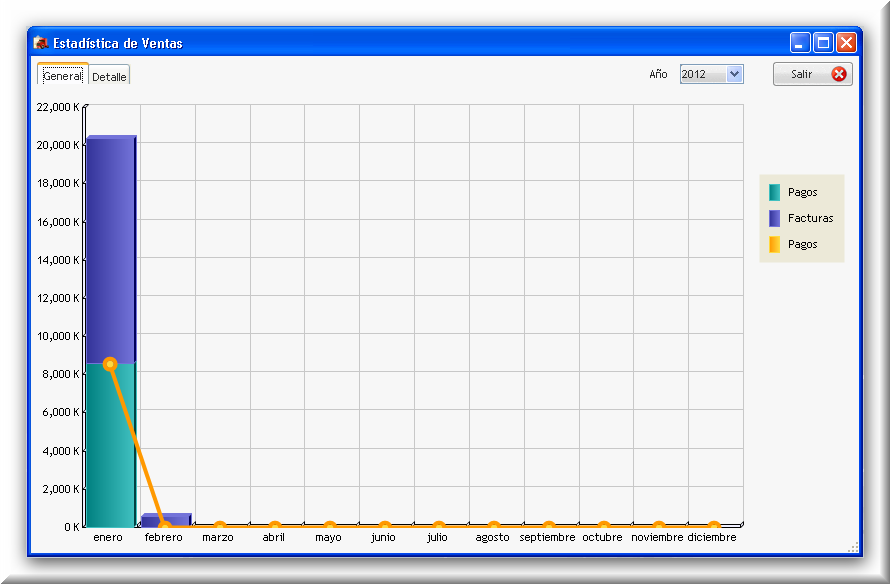Click the teal enero Pagos bar
The width and height of the screenshot is (890, 584).
111,446
